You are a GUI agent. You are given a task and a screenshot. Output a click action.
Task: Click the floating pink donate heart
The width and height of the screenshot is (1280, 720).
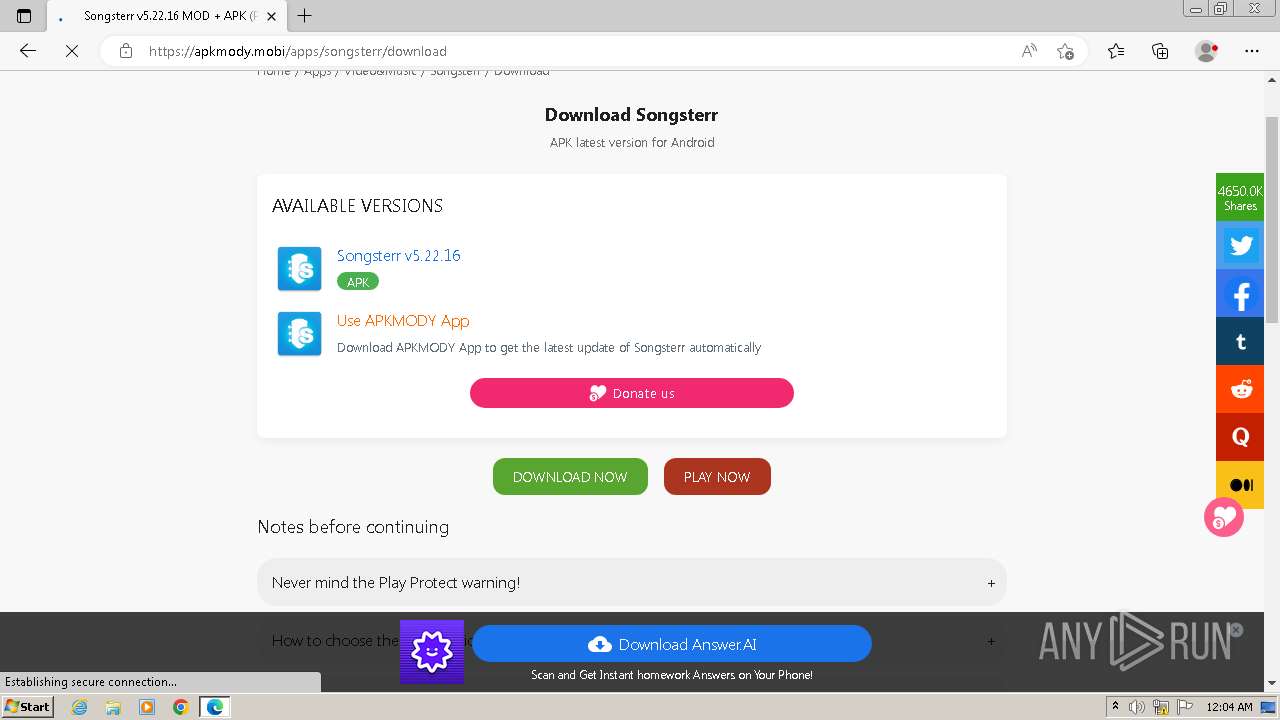[x=1224, y=517]
